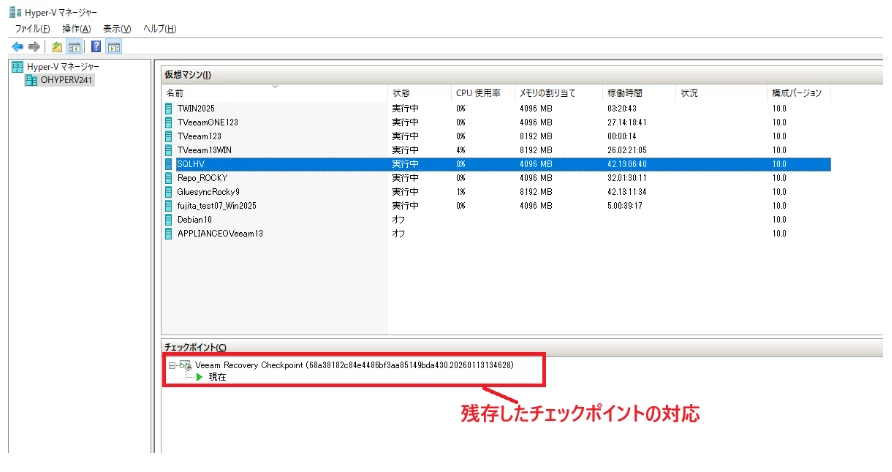Sort by the 状況 column header
Screen dimensions: 892x472
pyautogui.click(x=721, y=93)
